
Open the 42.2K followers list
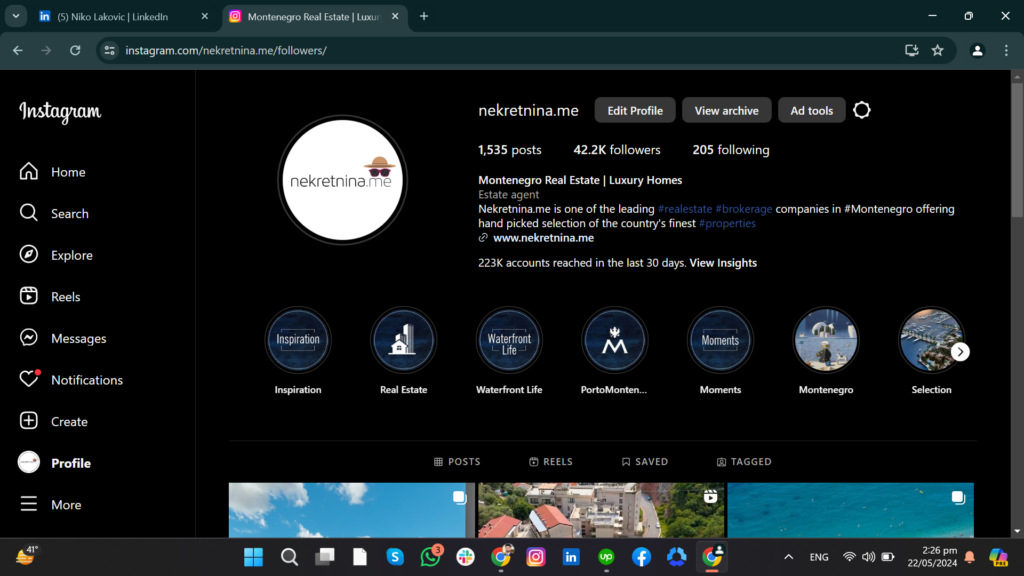pos(616,150)
